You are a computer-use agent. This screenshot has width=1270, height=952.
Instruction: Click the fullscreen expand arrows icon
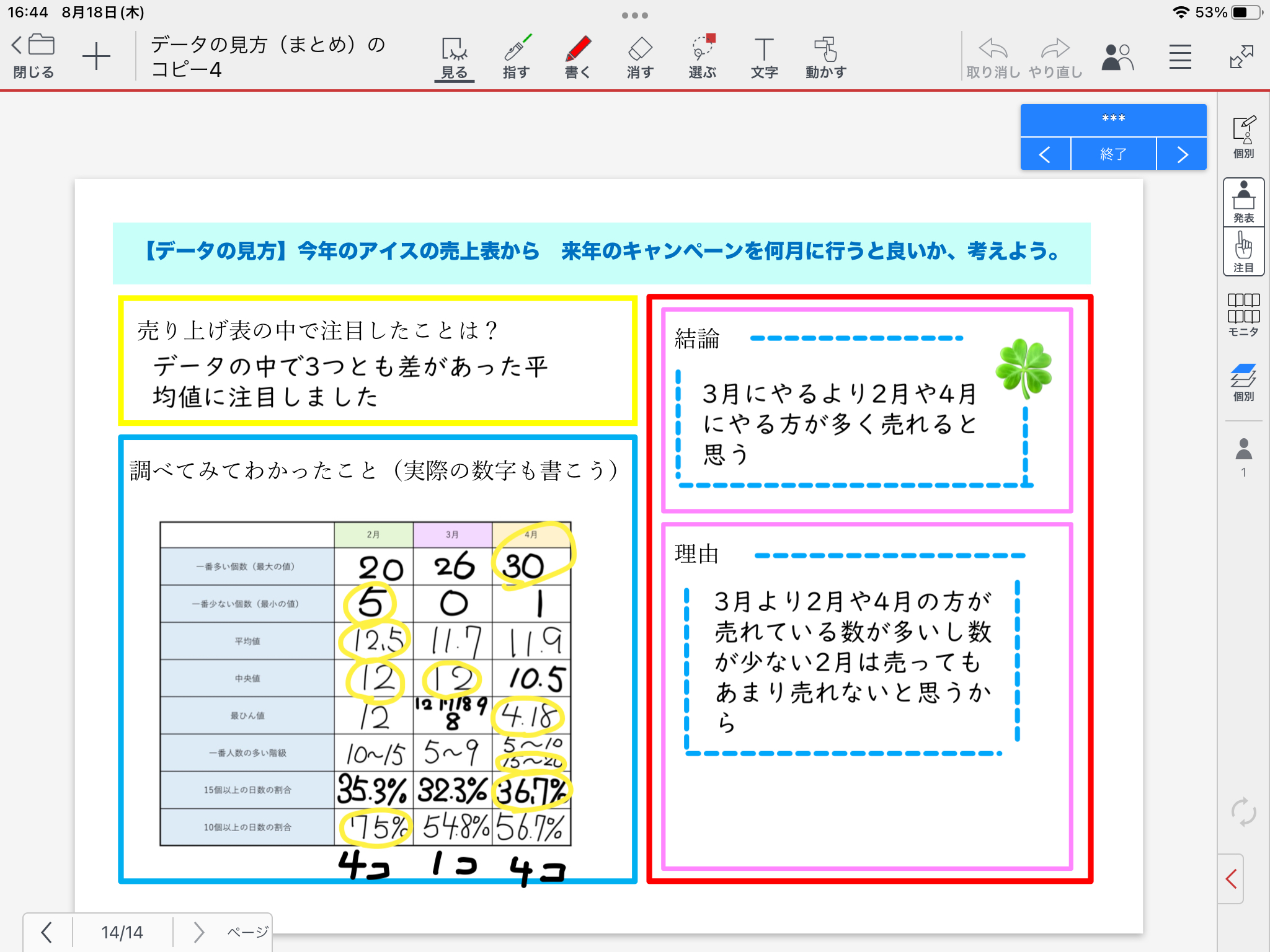[x=1241, y=57]
